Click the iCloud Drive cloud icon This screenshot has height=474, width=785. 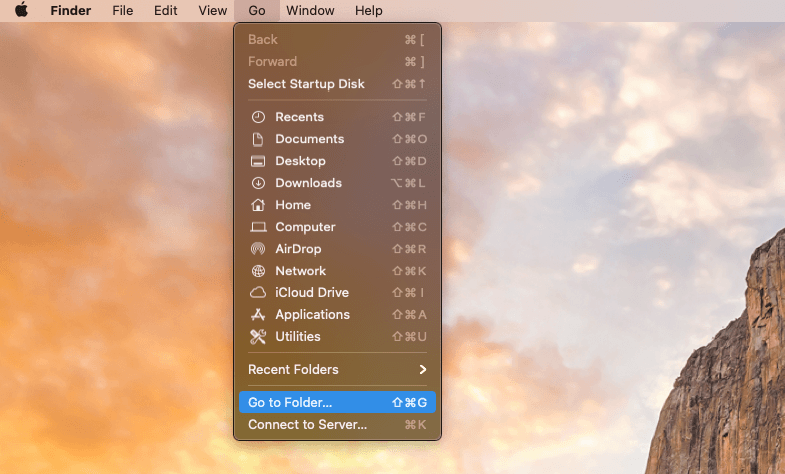click(x=258, y=293)
